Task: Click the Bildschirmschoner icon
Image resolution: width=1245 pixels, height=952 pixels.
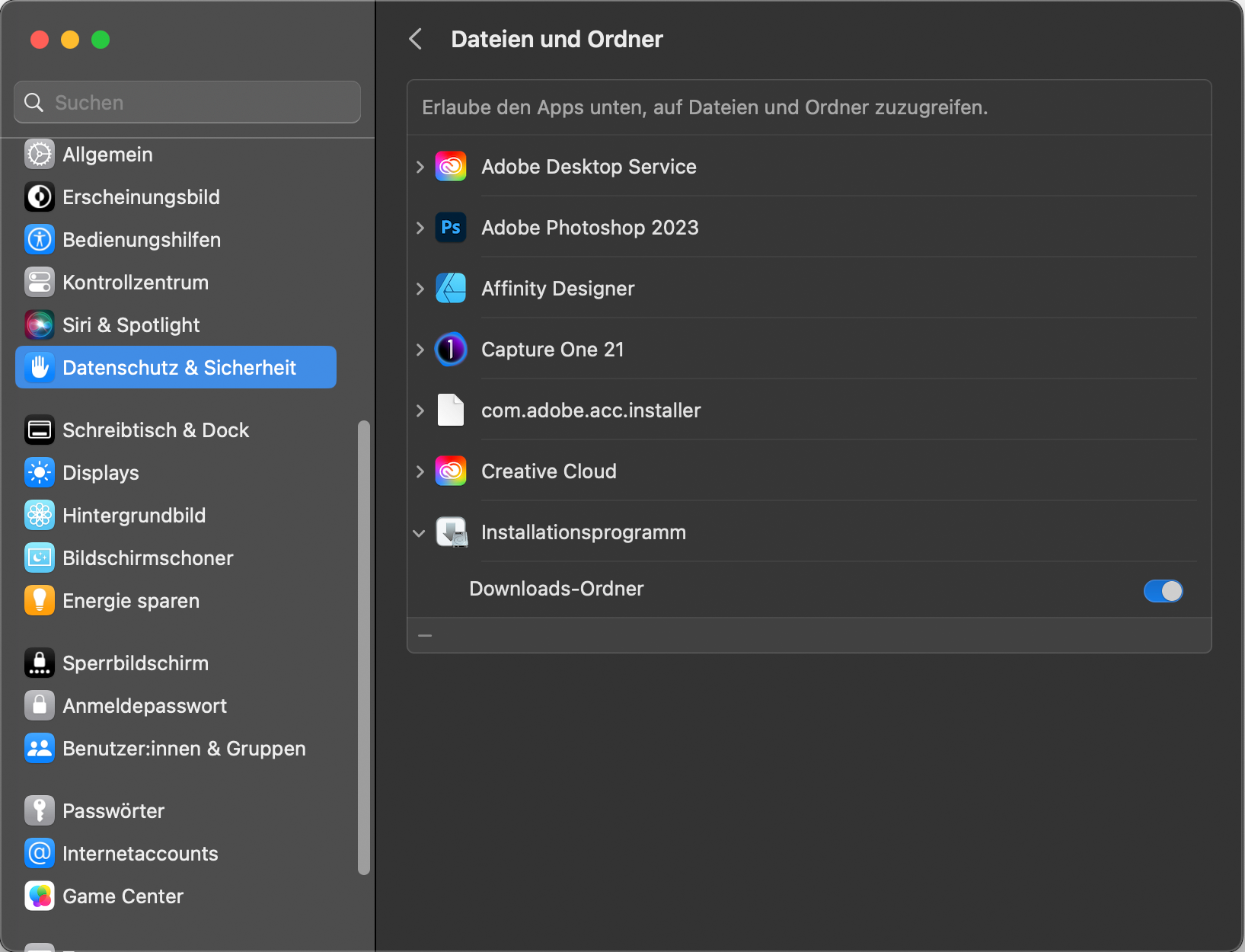Action: coord(40,558)
